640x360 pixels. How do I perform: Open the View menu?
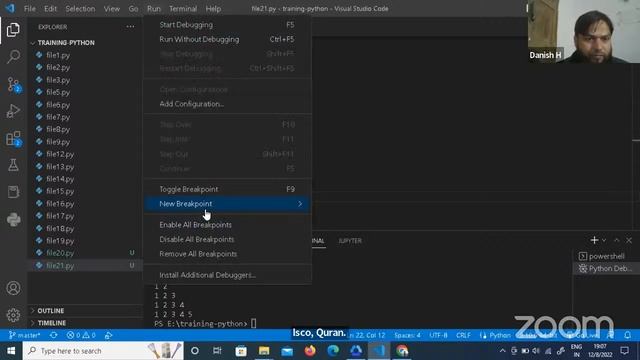point(111,9)
